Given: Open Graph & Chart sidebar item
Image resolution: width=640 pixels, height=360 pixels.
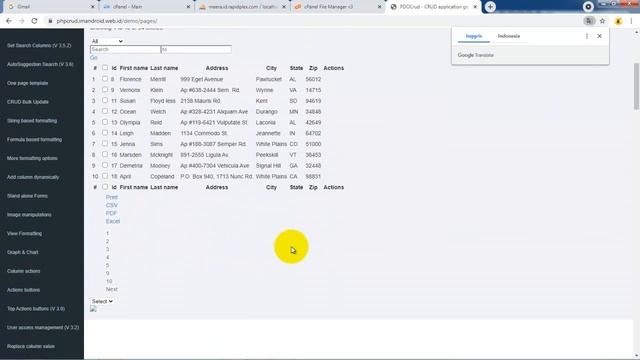Looking at the screenshot, I should click(x=22, y=252).
